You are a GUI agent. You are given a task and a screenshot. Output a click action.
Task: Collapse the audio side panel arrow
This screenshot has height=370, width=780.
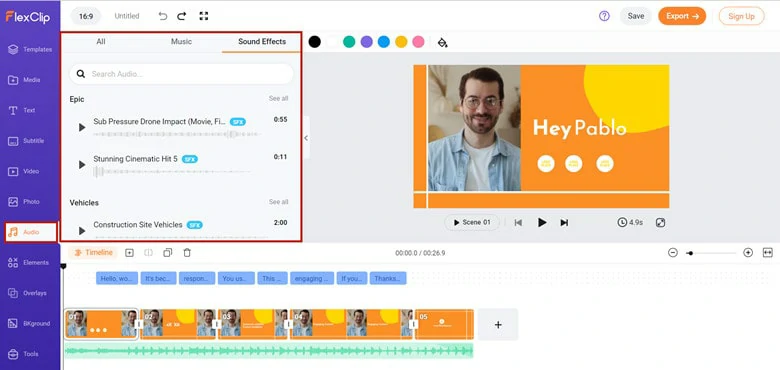tap(306, 138)
